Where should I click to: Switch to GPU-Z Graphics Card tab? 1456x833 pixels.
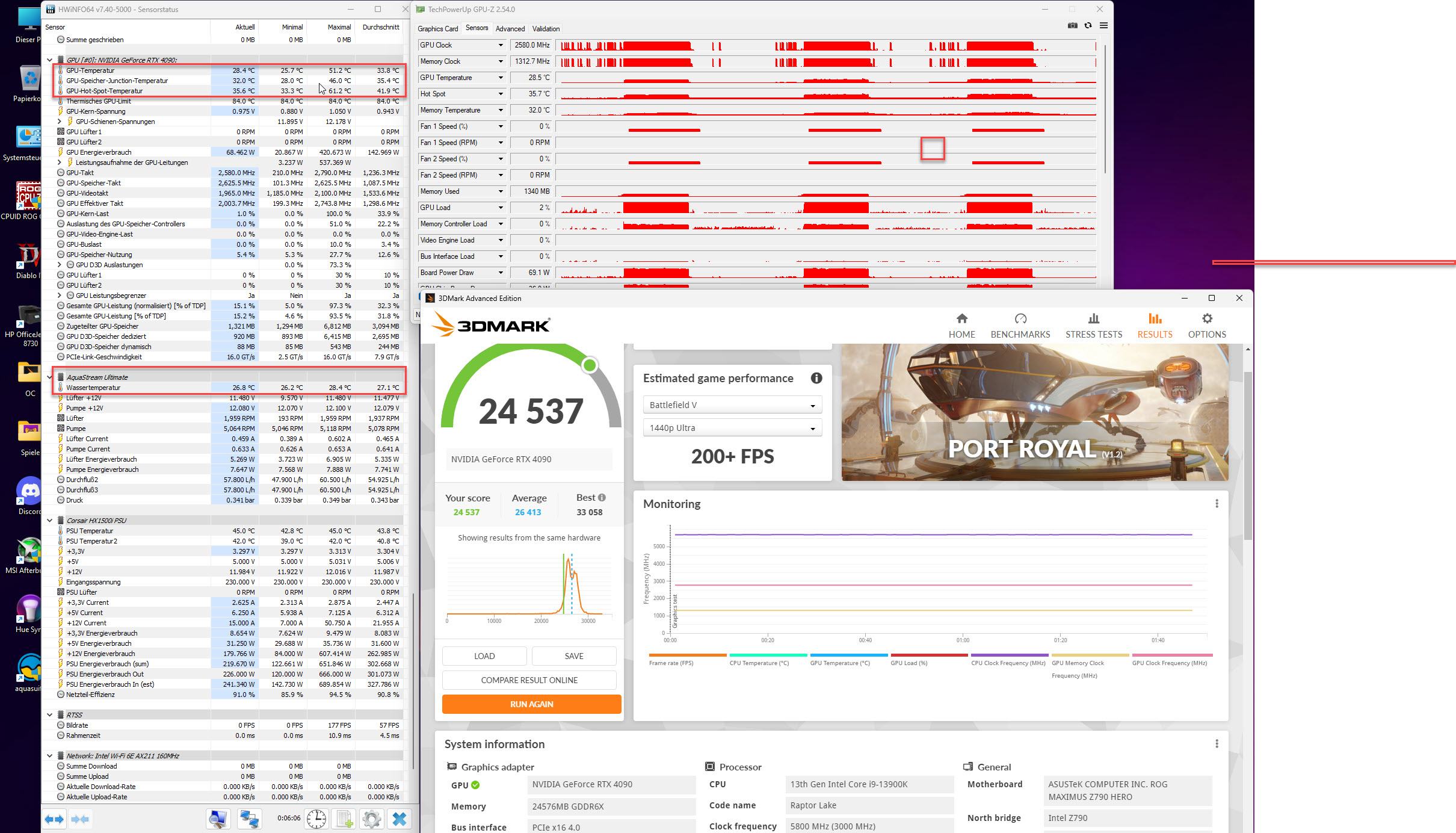pyautogui.click(x=437, y=28)
